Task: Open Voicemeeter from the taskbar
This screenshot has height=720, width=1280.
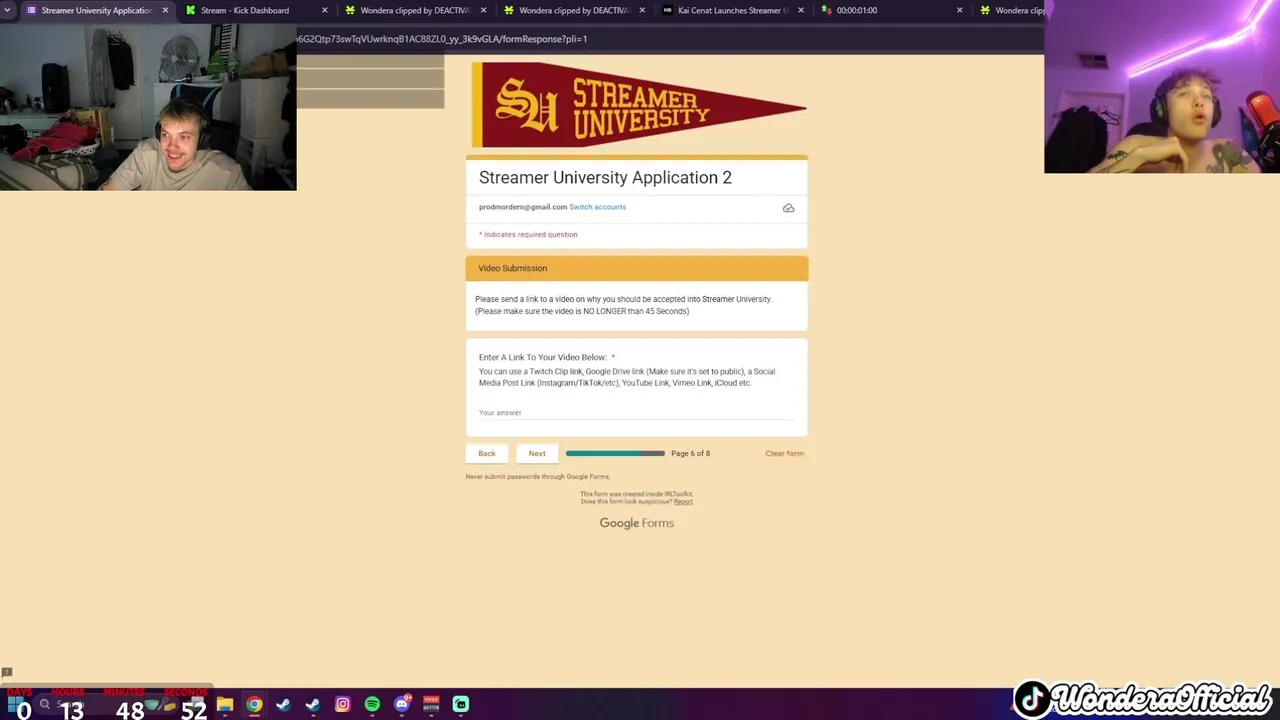Action: (431, 704)
